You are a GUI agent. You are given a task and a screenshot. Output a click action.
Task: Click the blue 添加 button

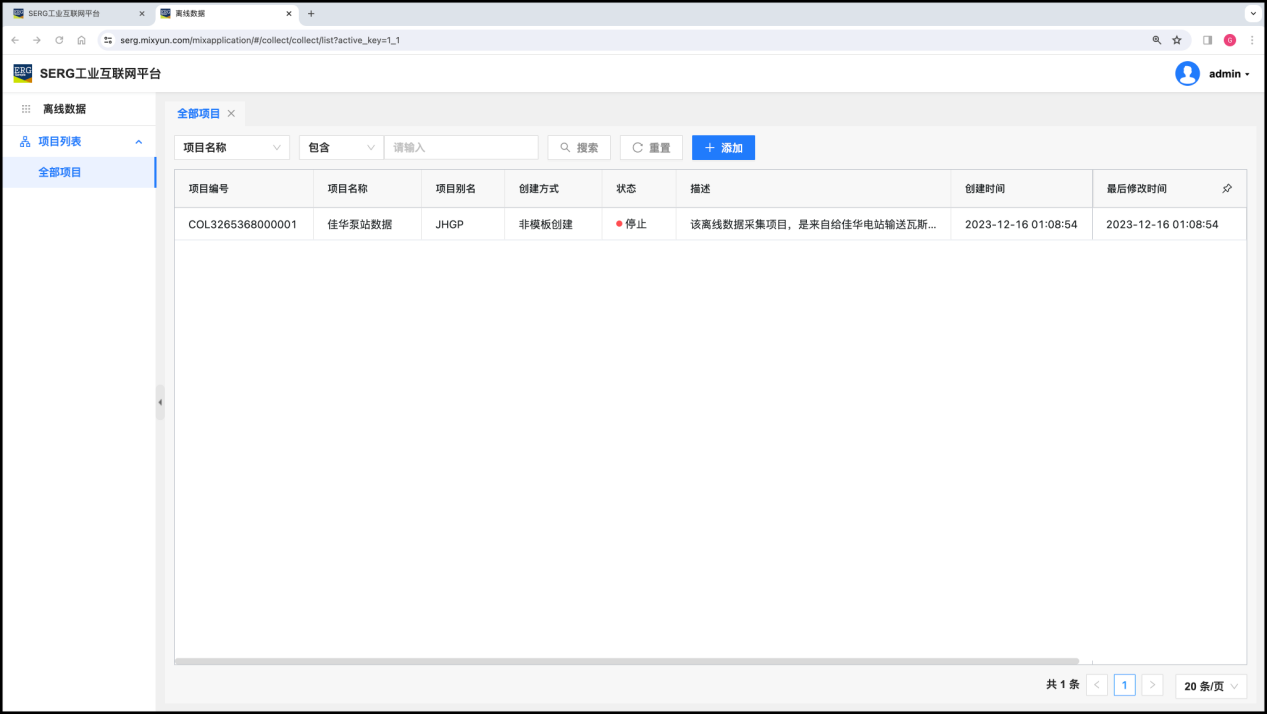(723, 148)
